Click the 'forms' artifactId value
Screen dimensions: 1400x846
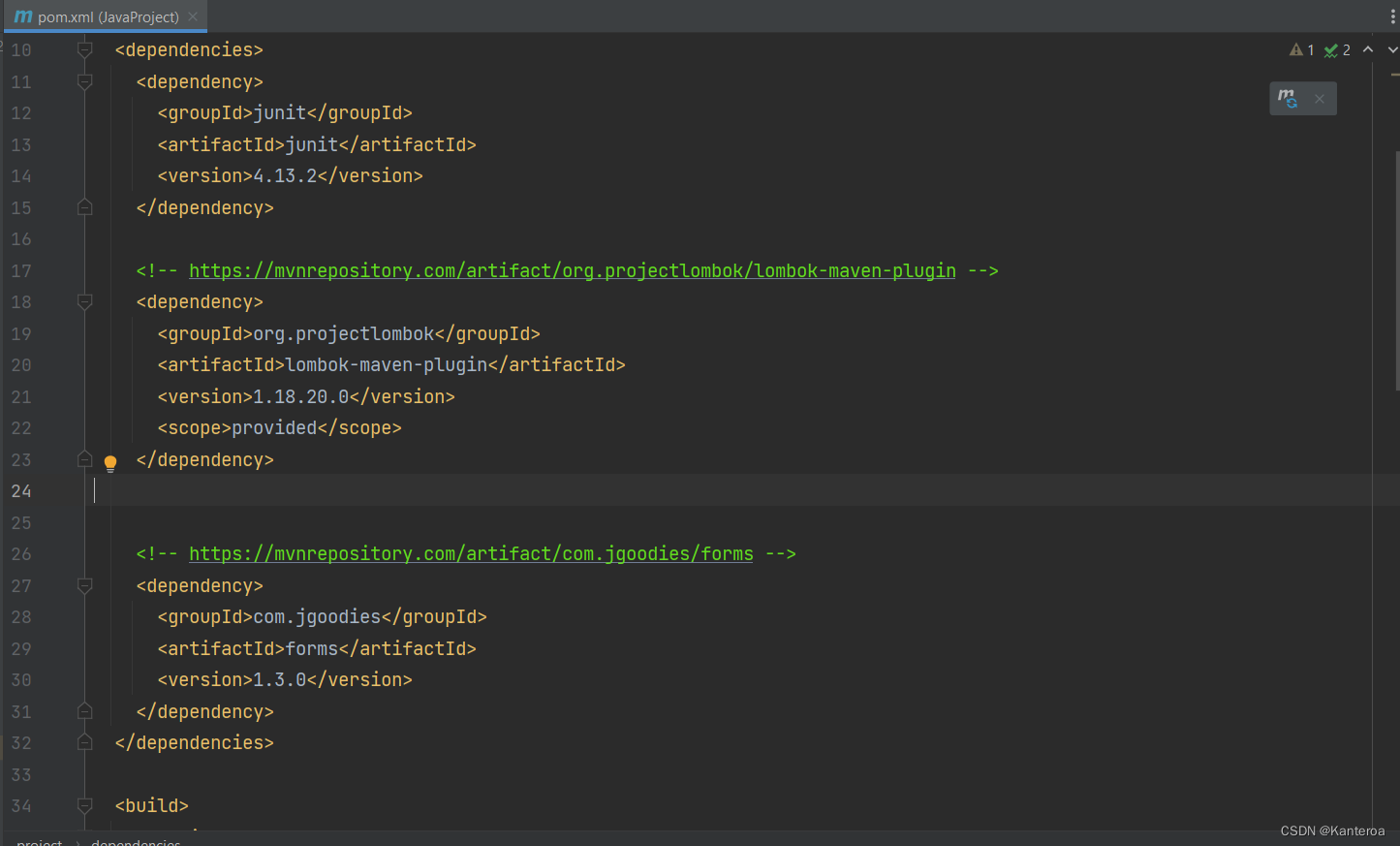pos(312,648)
